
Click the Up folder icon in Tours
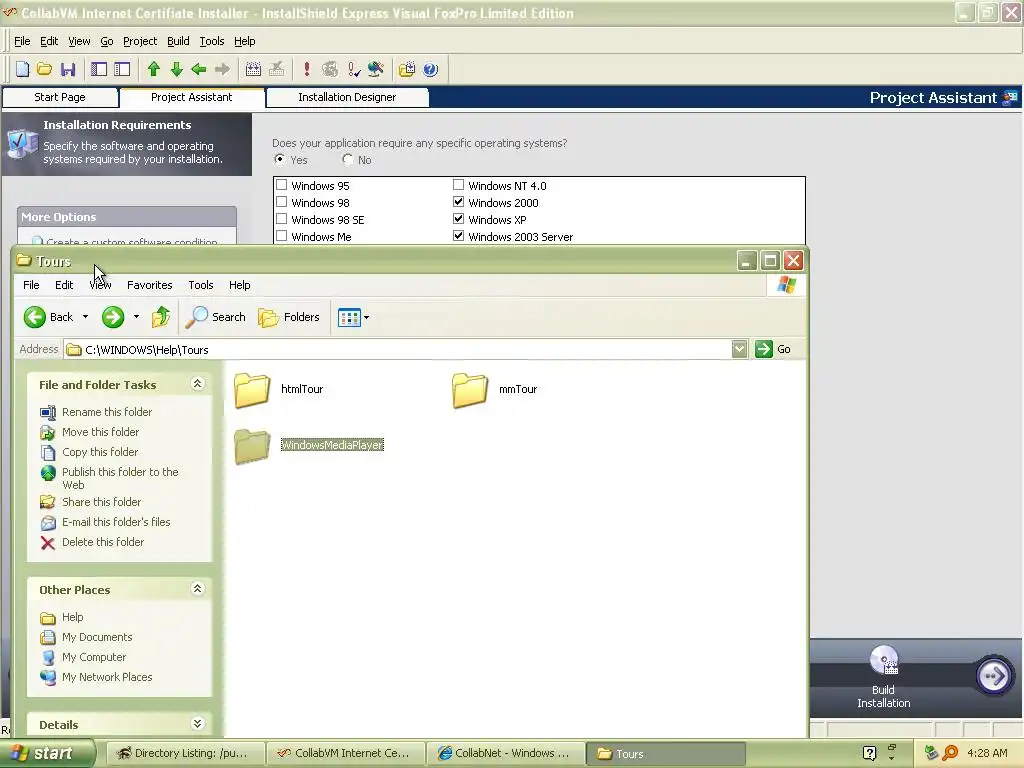pyautogui.click(x=161, y=317)
